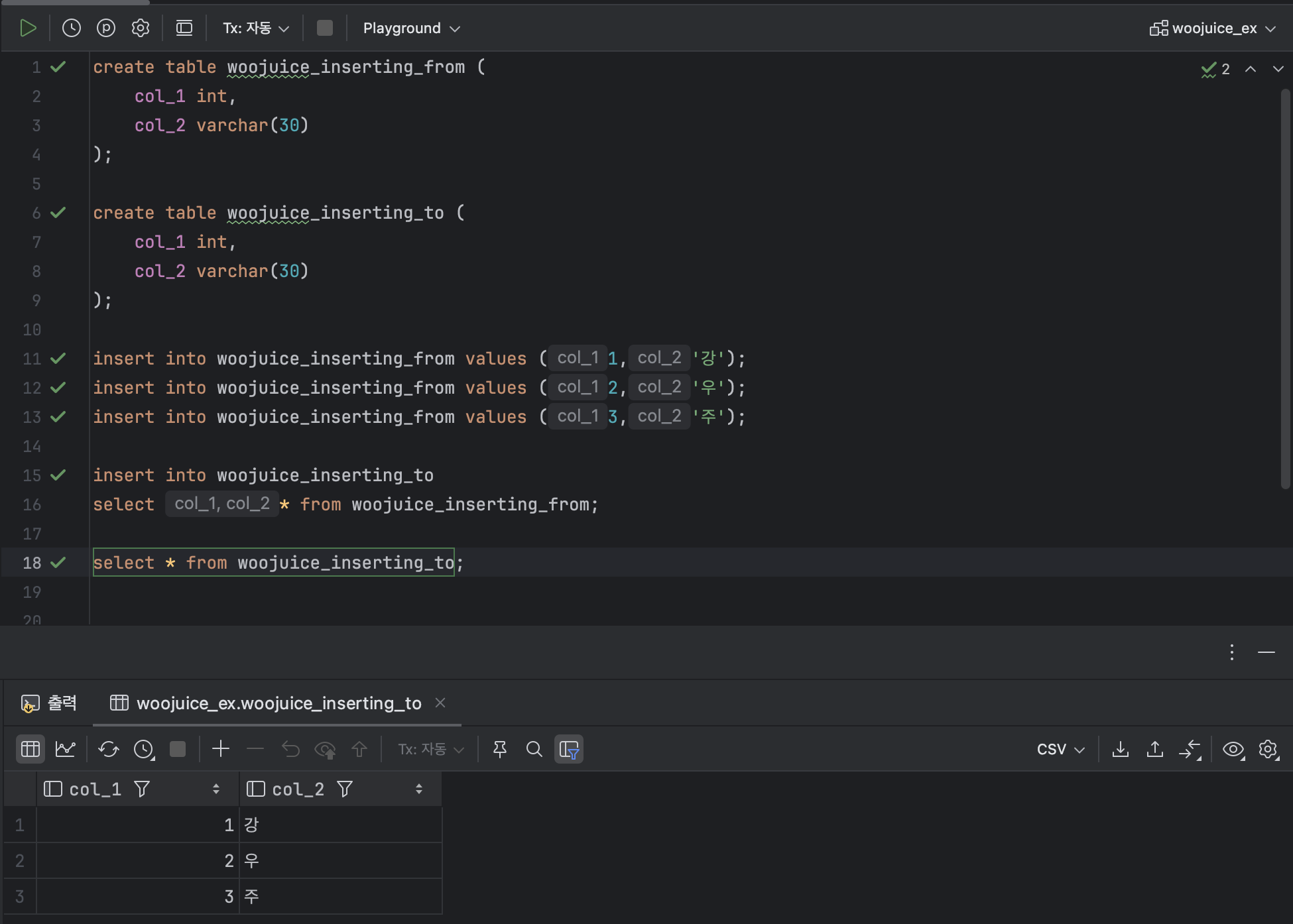1293x924 pixels.
Task: Click the compare/transpose arrows icon
Action: [x=1190, y=749]
